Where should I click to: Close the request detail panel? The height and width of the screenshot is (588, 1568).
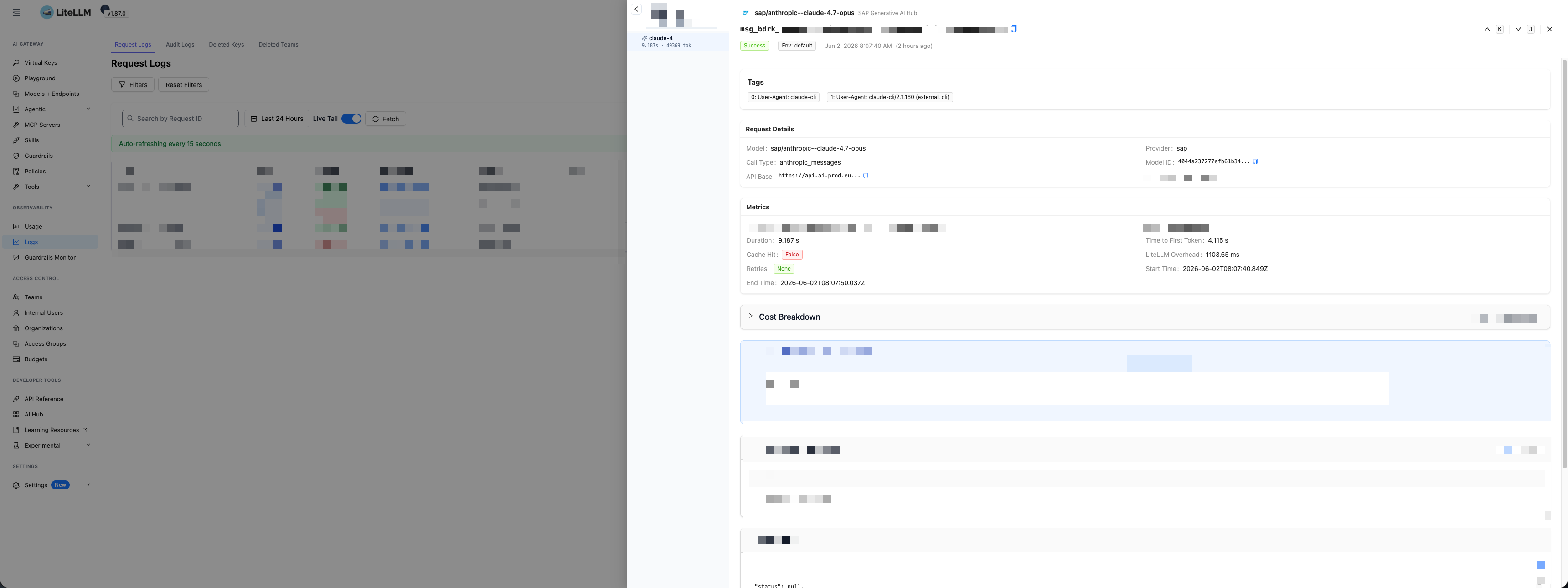tap(1550, 29)
